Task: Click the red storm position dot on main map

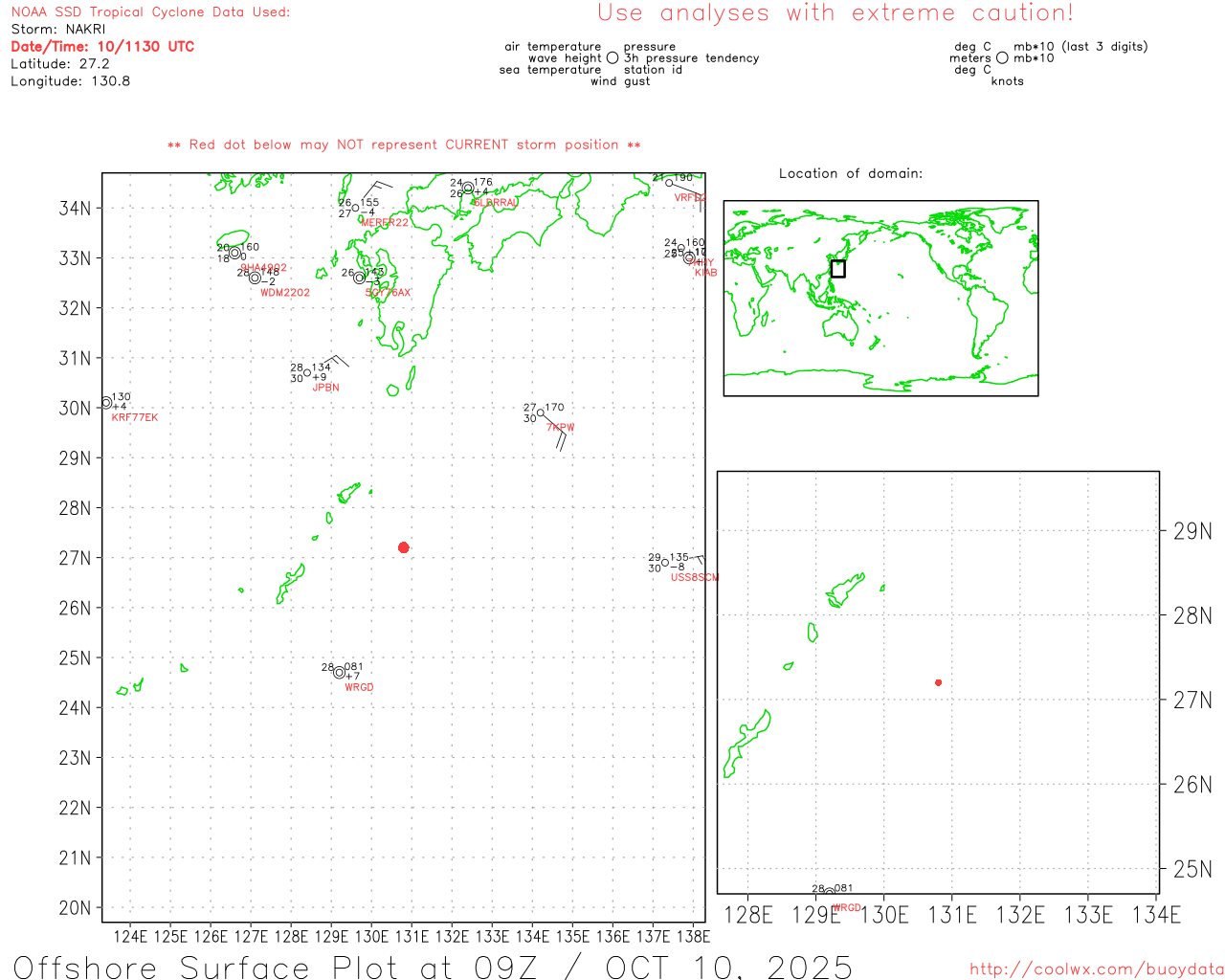Action: point(403,547)
